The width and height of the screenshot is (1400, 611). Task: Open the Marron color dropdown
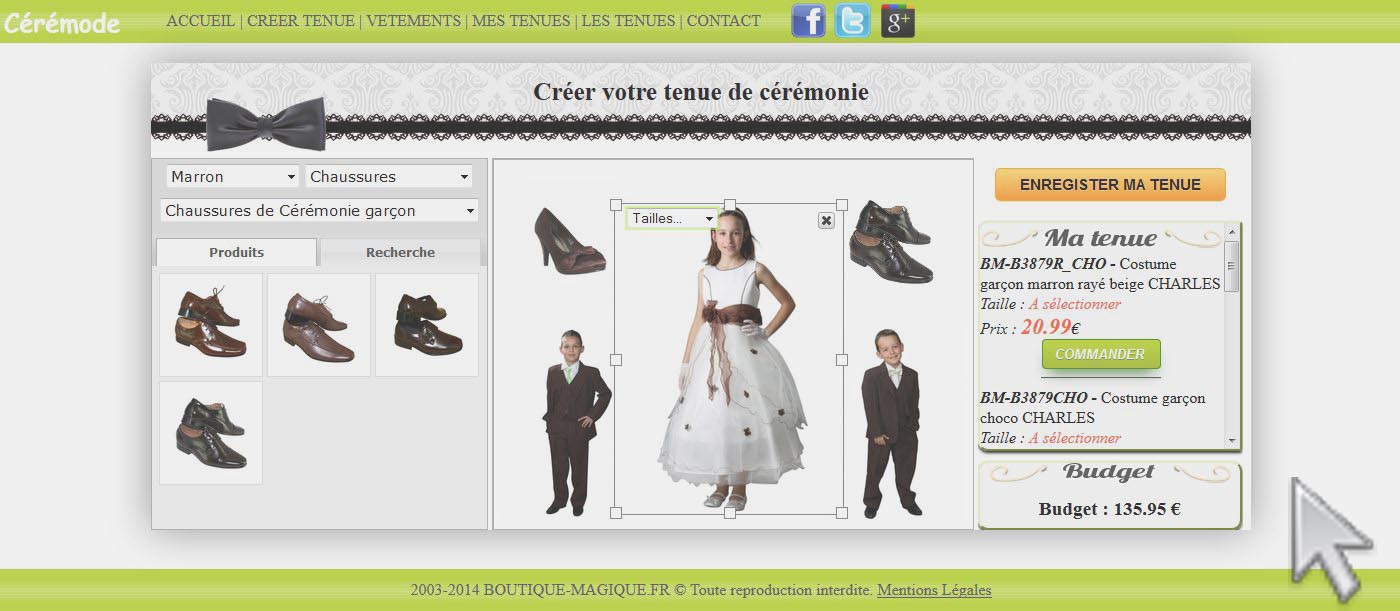(x=231, y=176)
